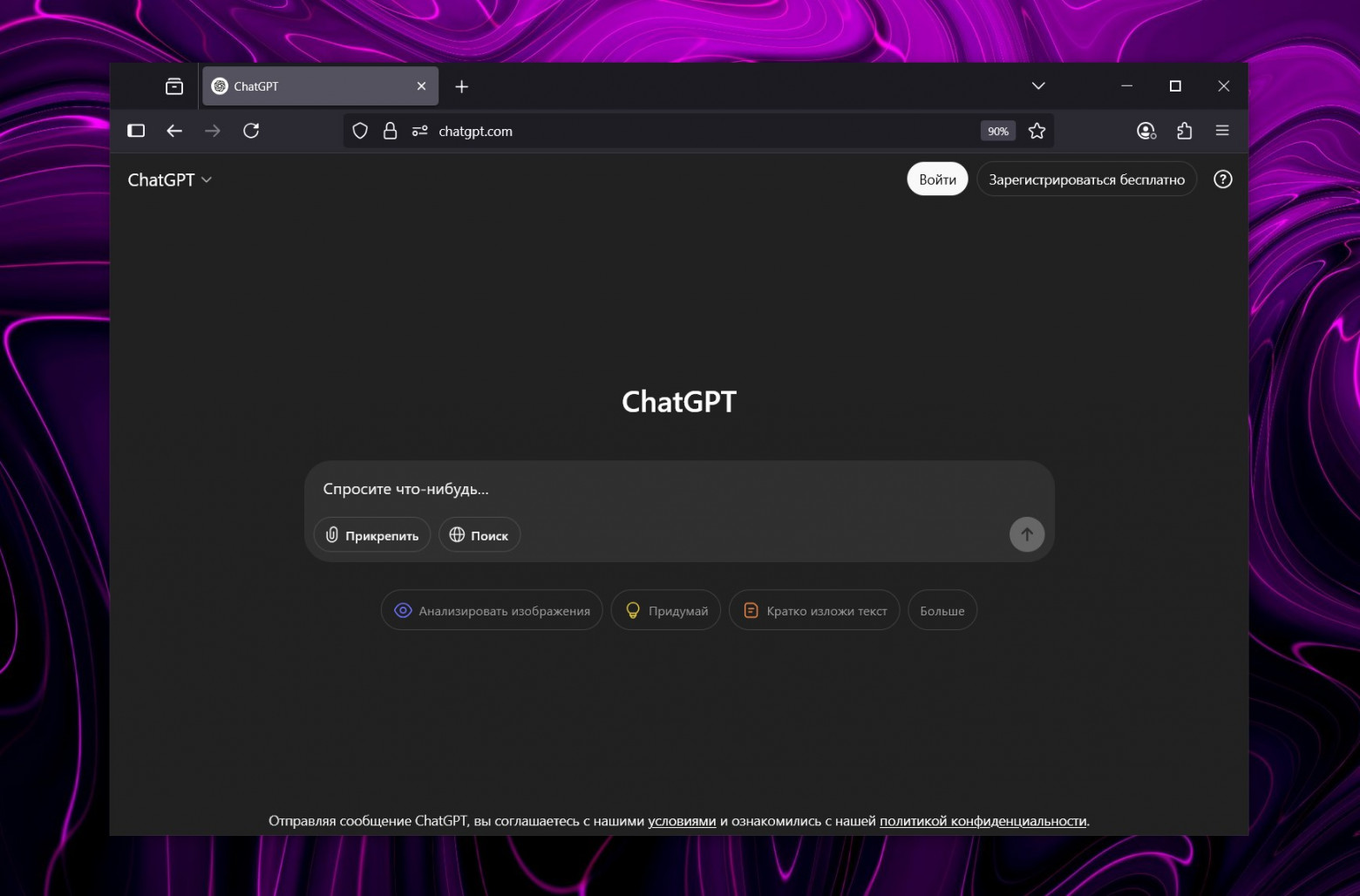Open the Firefox hamburger menu
This screenshot has height=896, width=1360.
click(x=1222, y=131)
